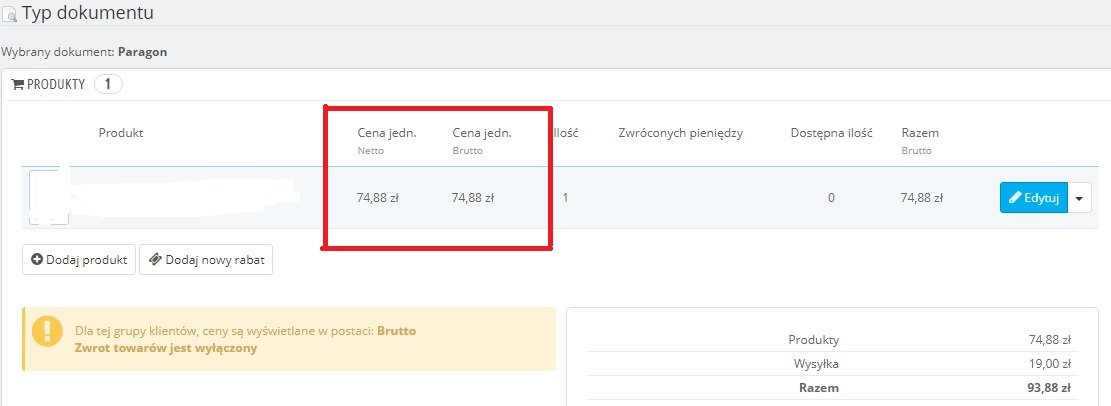Click the document icon beside Typ dokumentu

(10, 15)
